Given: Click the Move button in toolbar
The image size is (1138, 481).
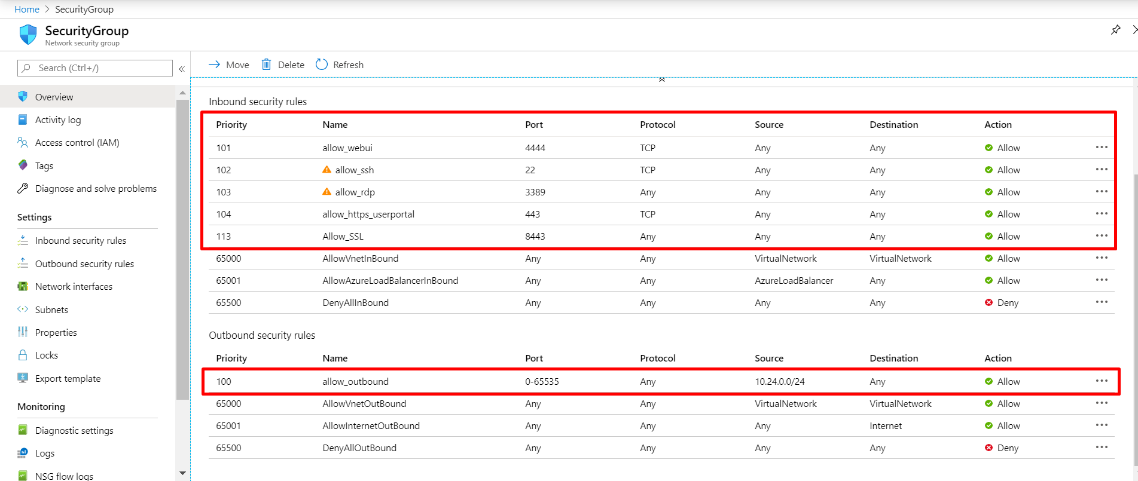Looking at the screenshot, I should point(229,64).
